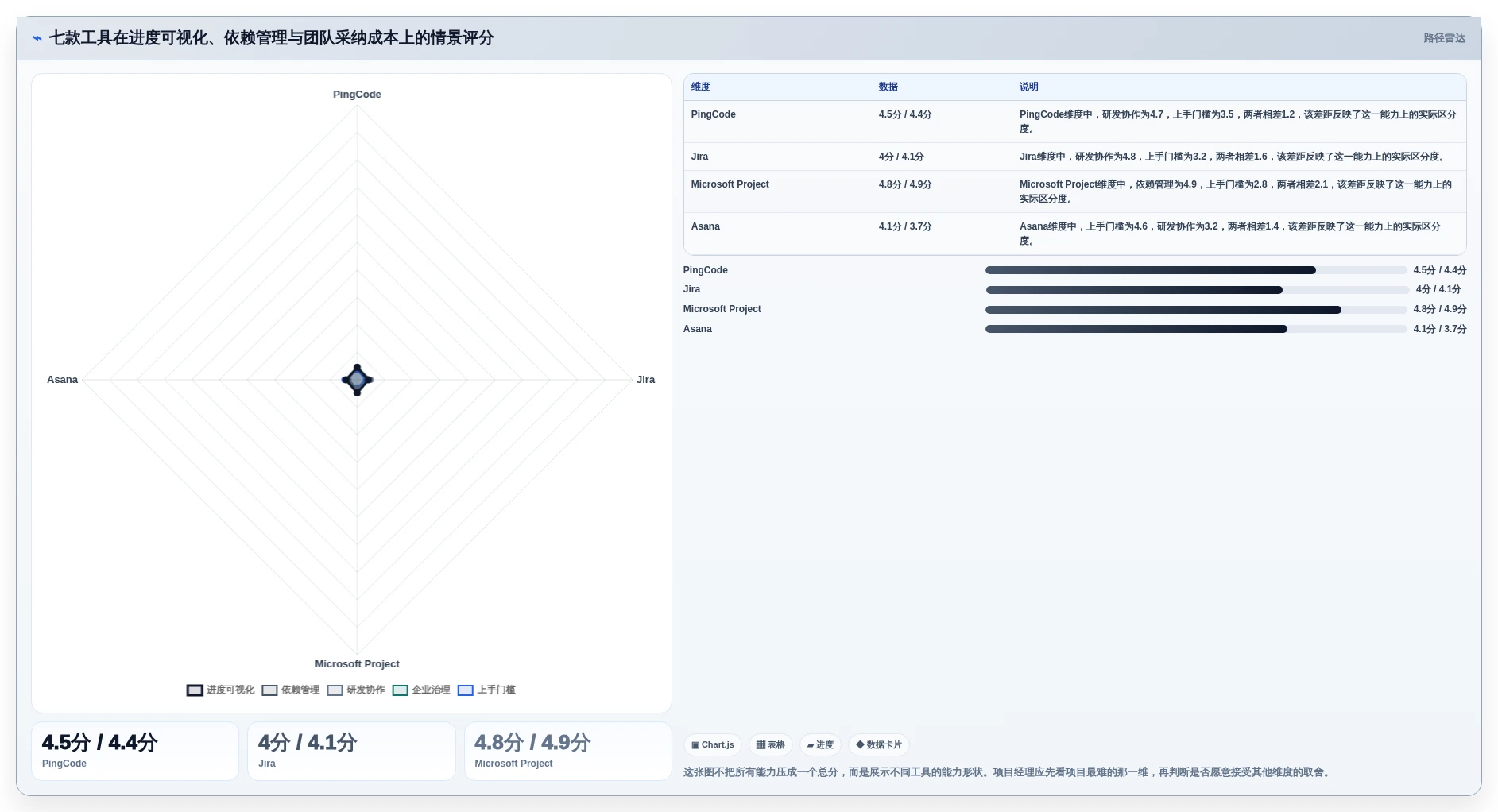Image resolution: width=1498 pixels, height=812 pixels.
Task: Open the Jira 4分 / 4.1分 data card
Action: (x=351, y=751)
